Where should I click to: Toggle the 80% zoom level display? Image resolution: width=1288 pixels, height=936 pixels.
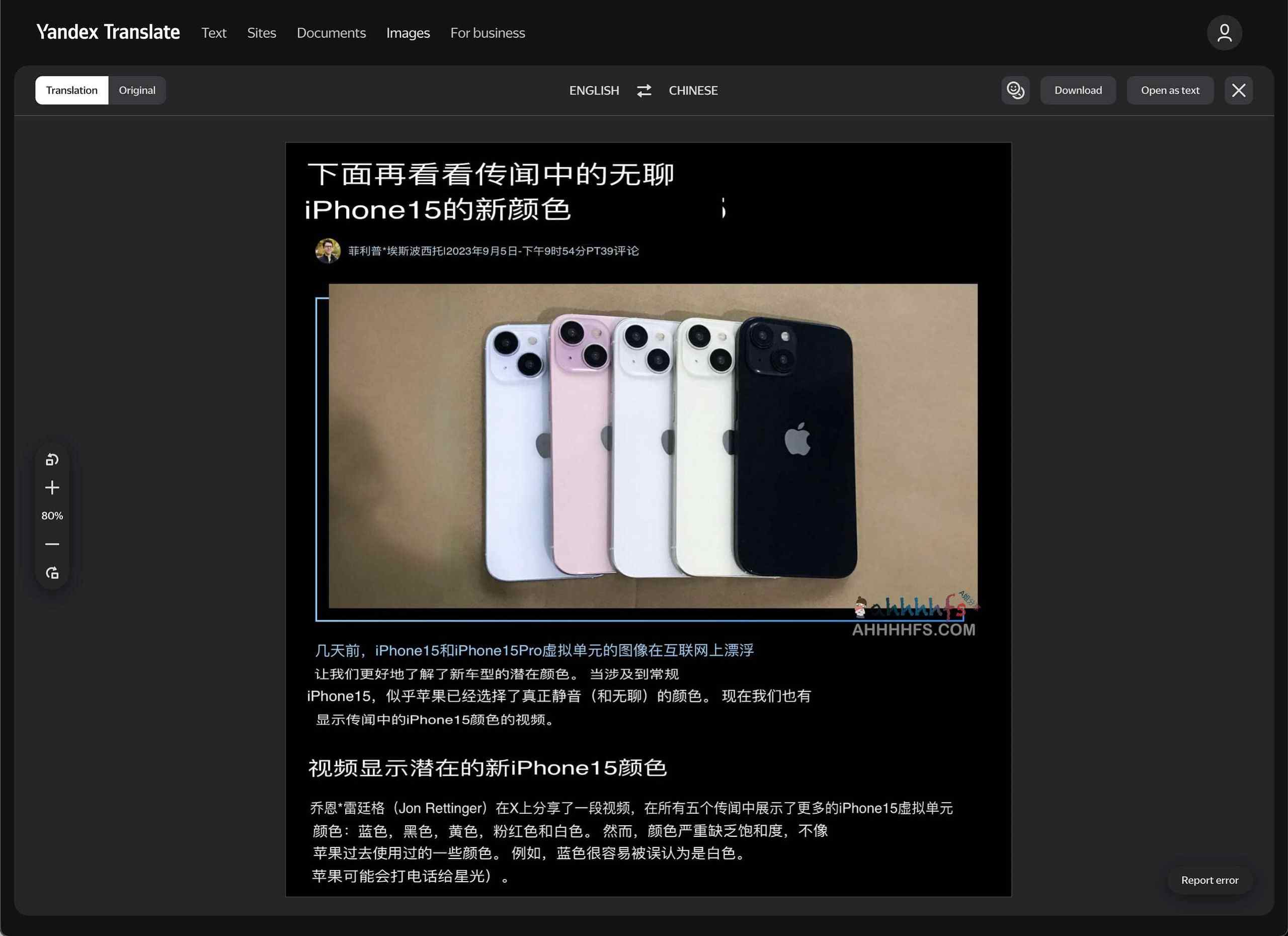[52, 516]
